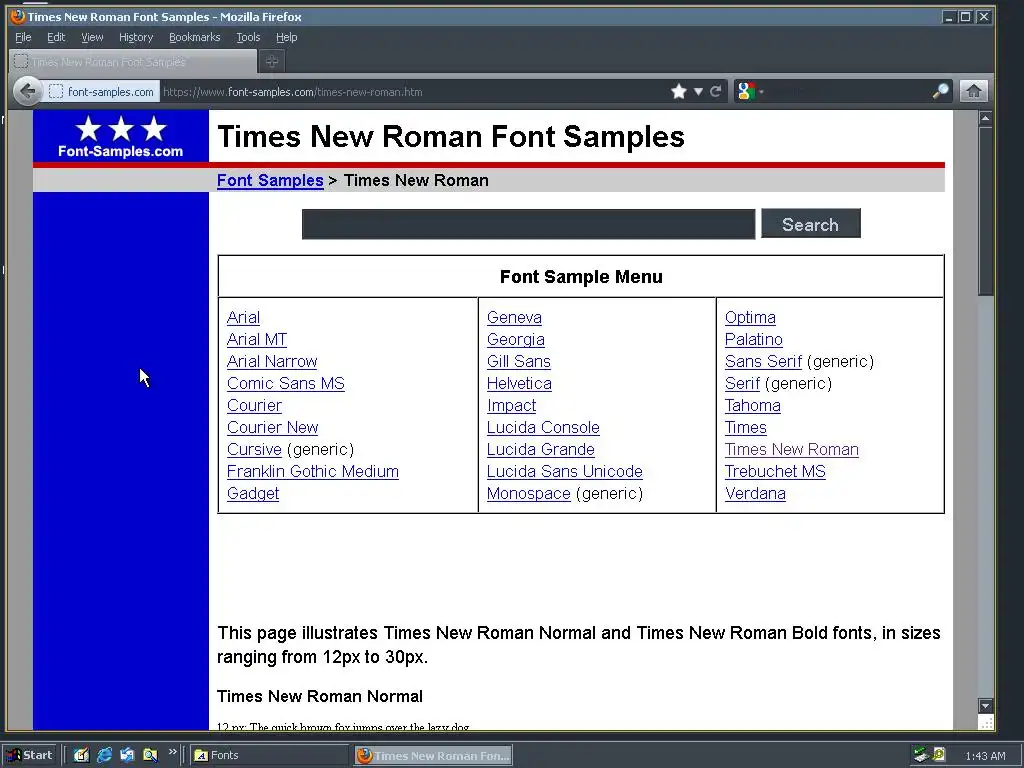1024x768 pixels.
Task: Select the Times New Roman Font Samples tab
Action: (133, 61)
